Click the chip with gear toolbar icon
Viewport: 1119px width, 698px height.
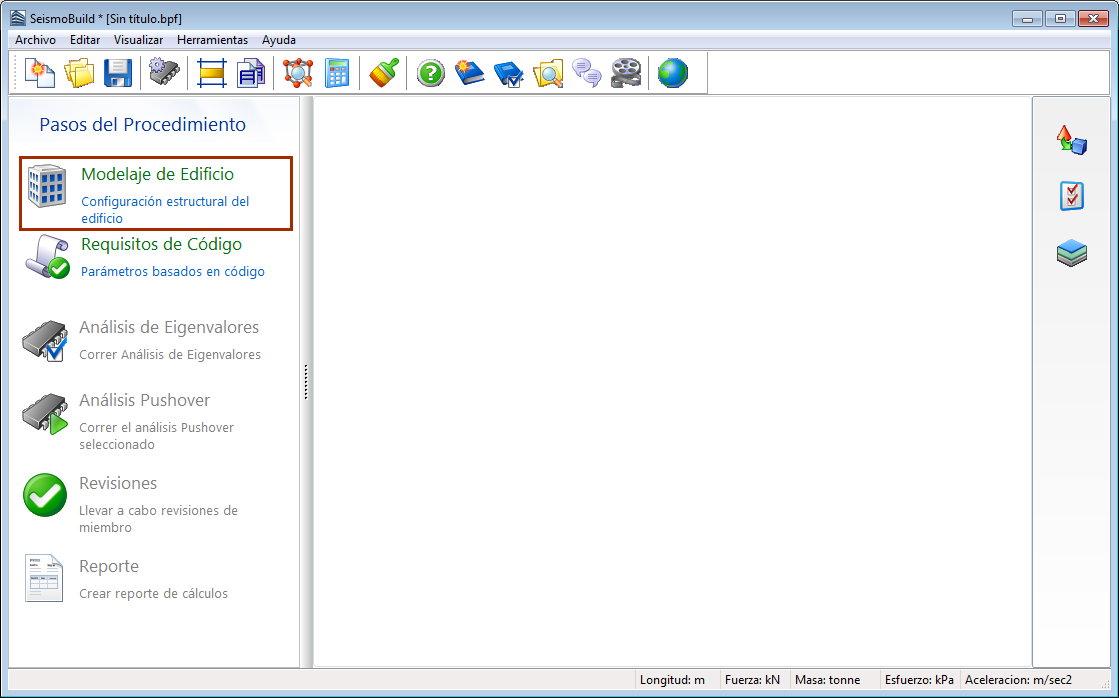point(164,73)
